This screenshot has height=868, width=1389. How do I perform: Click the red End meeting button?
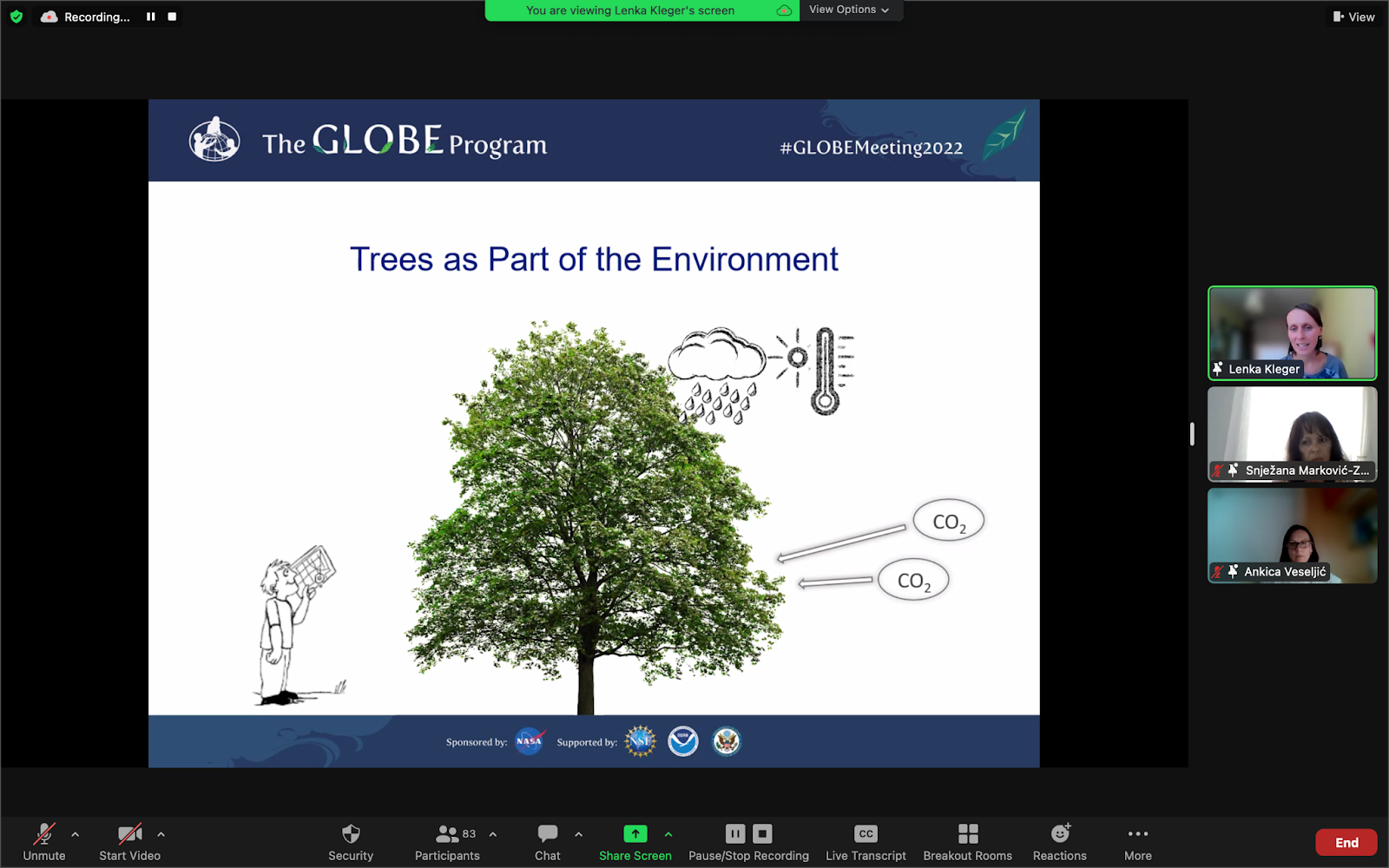coord(1346,842)
